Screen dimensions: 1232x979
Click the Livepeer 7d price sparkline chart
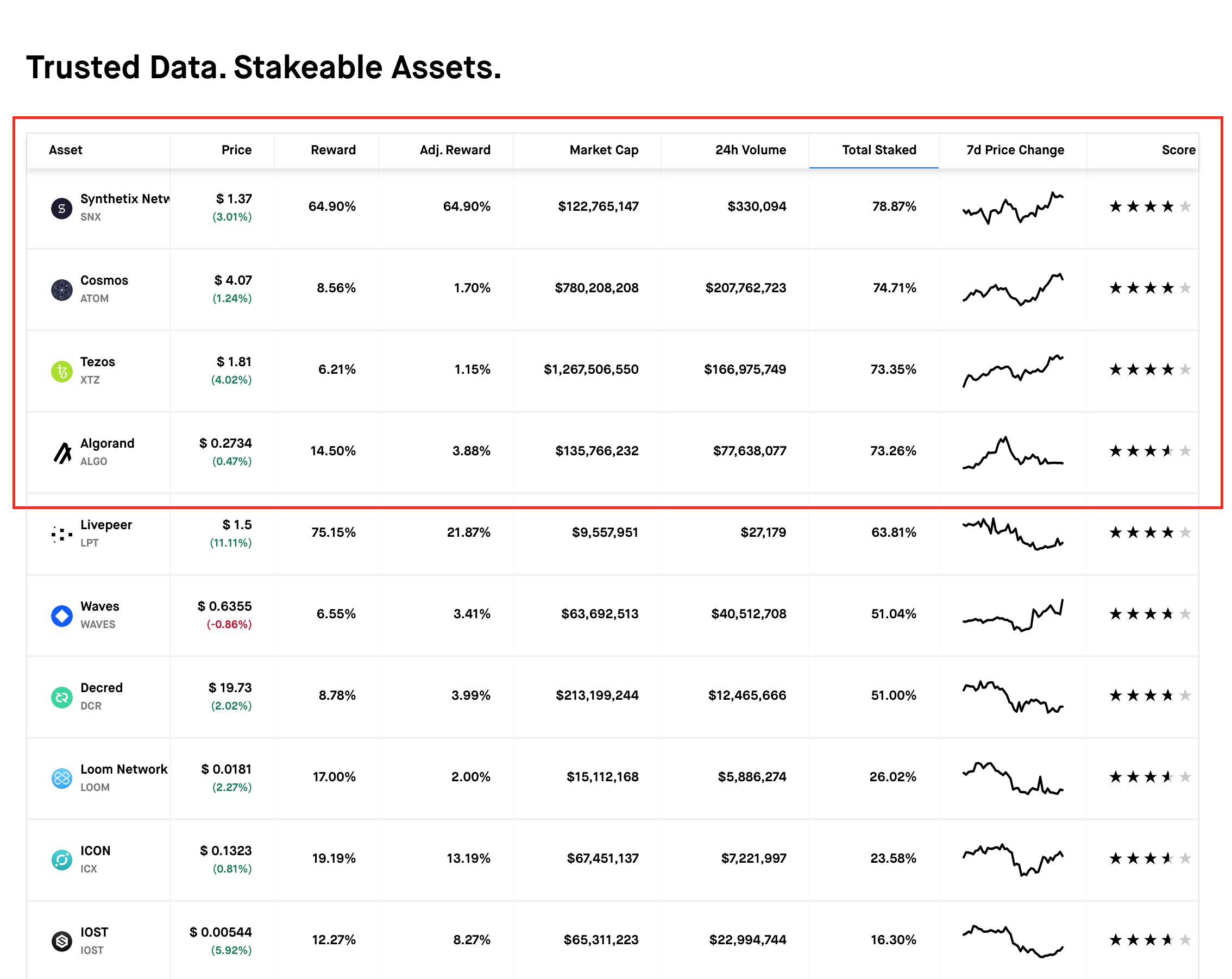coord(1013,534)
